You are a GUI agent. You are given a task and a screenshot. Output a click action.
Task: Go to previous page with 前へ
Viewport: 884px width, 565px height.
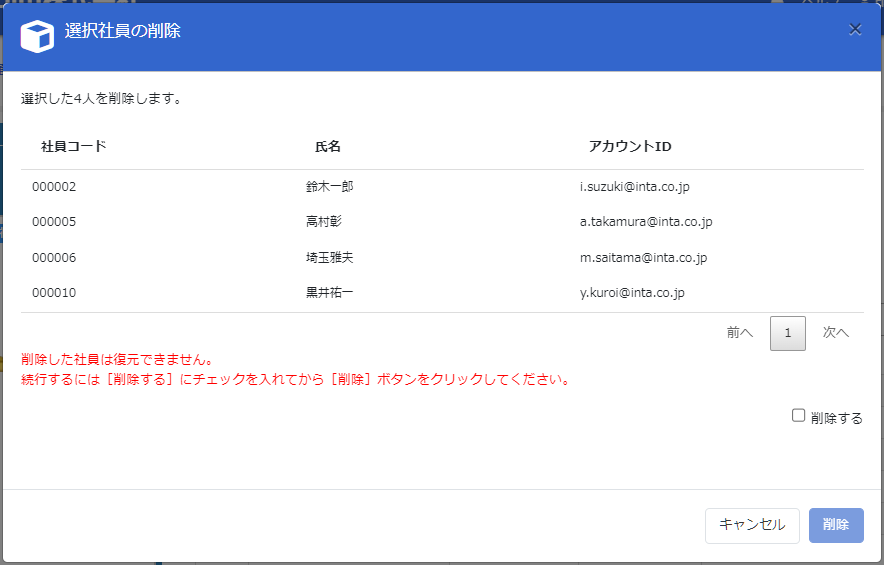(740, 333)
